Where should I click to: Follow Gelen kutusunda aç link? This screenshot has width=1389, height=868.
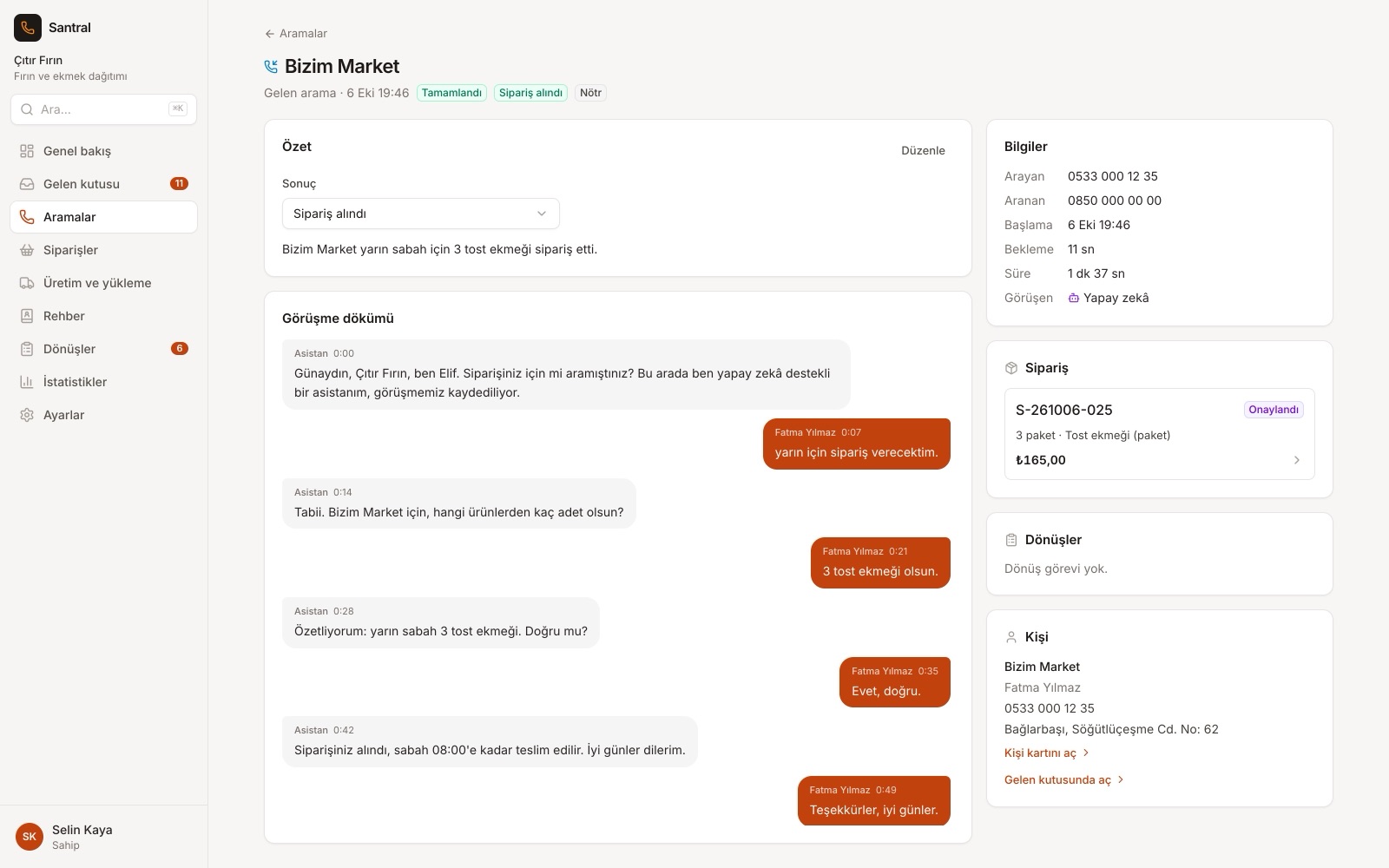(x=1064, y=779)
